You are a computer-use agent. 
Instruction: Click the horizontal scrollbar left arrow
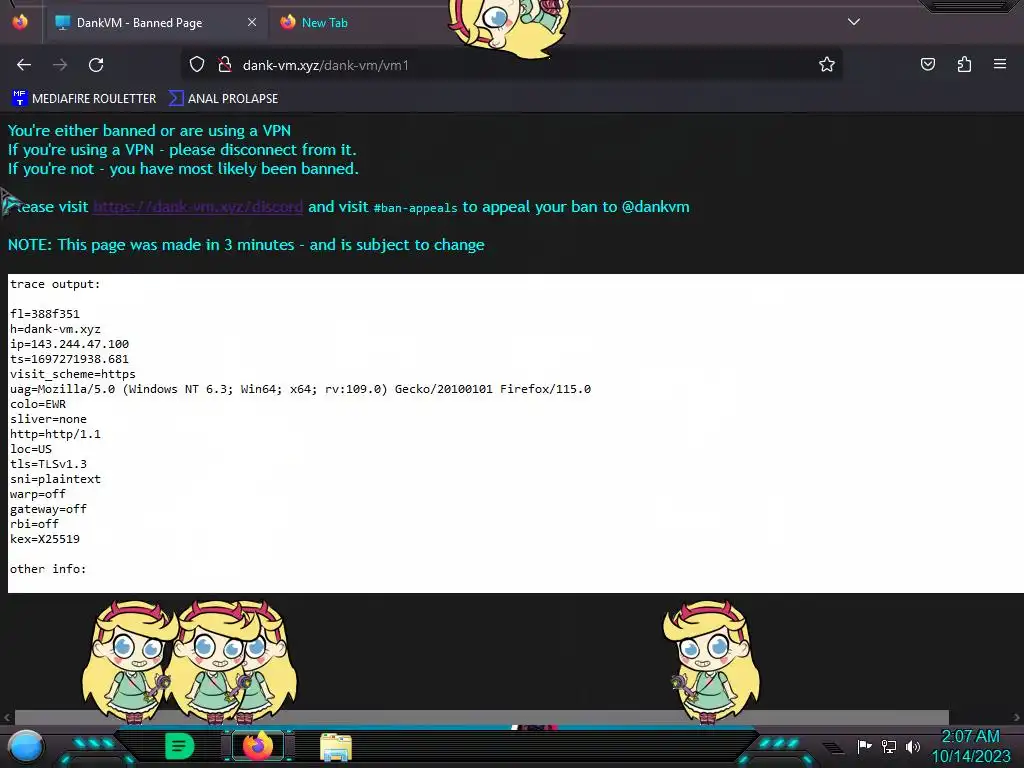[7, 717]
